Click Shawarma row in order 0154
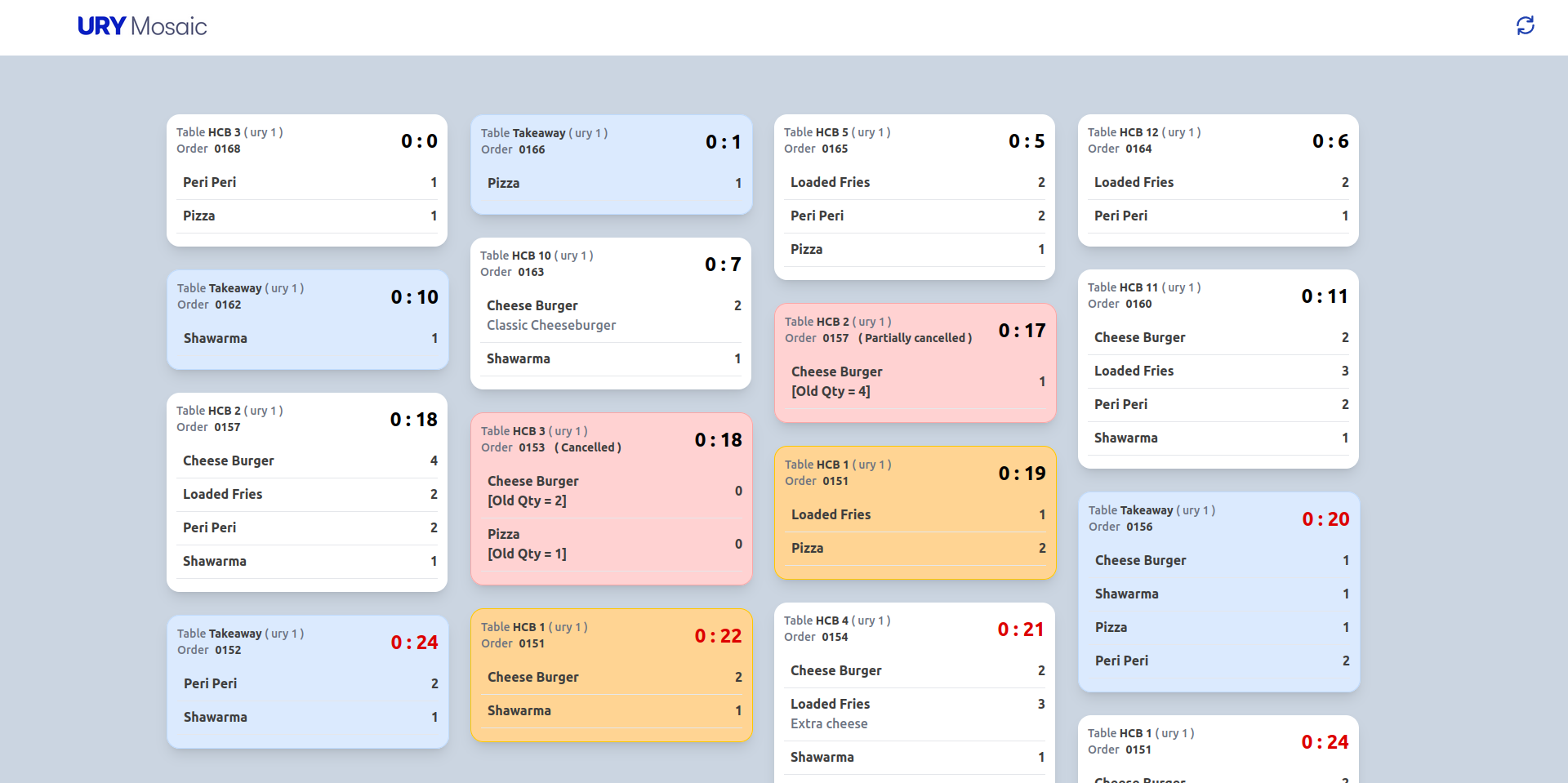This screenshot has width=1568, height=783. click(915, 757)
